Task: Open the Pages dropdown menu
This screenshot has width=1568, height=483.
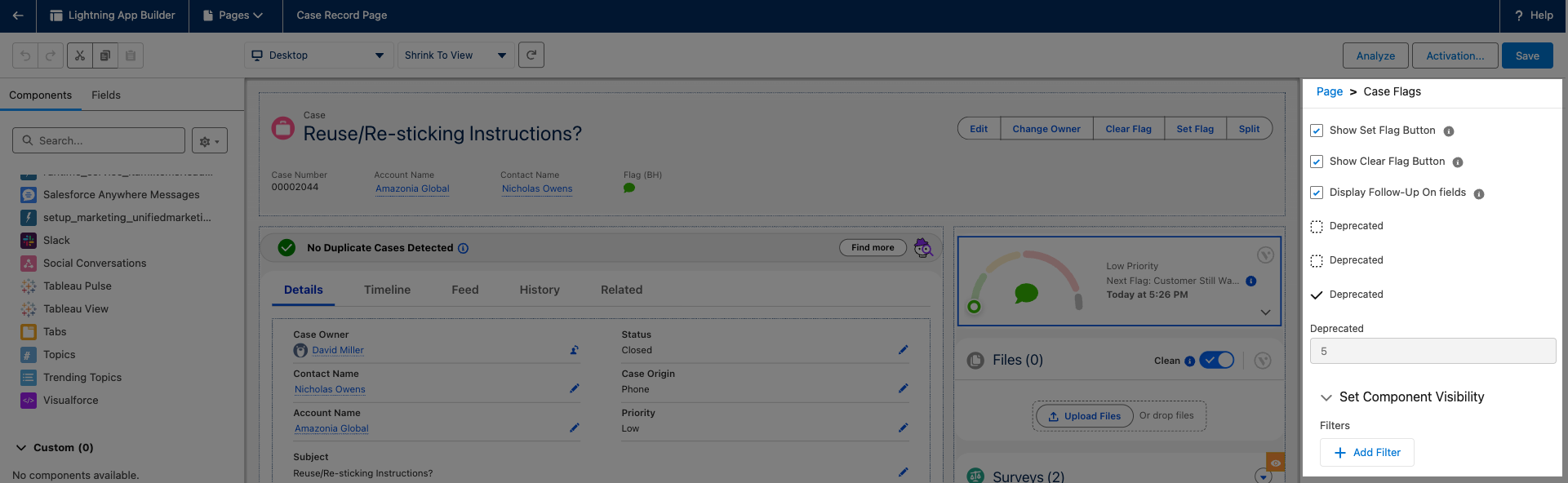Action: tap(233, 16)
